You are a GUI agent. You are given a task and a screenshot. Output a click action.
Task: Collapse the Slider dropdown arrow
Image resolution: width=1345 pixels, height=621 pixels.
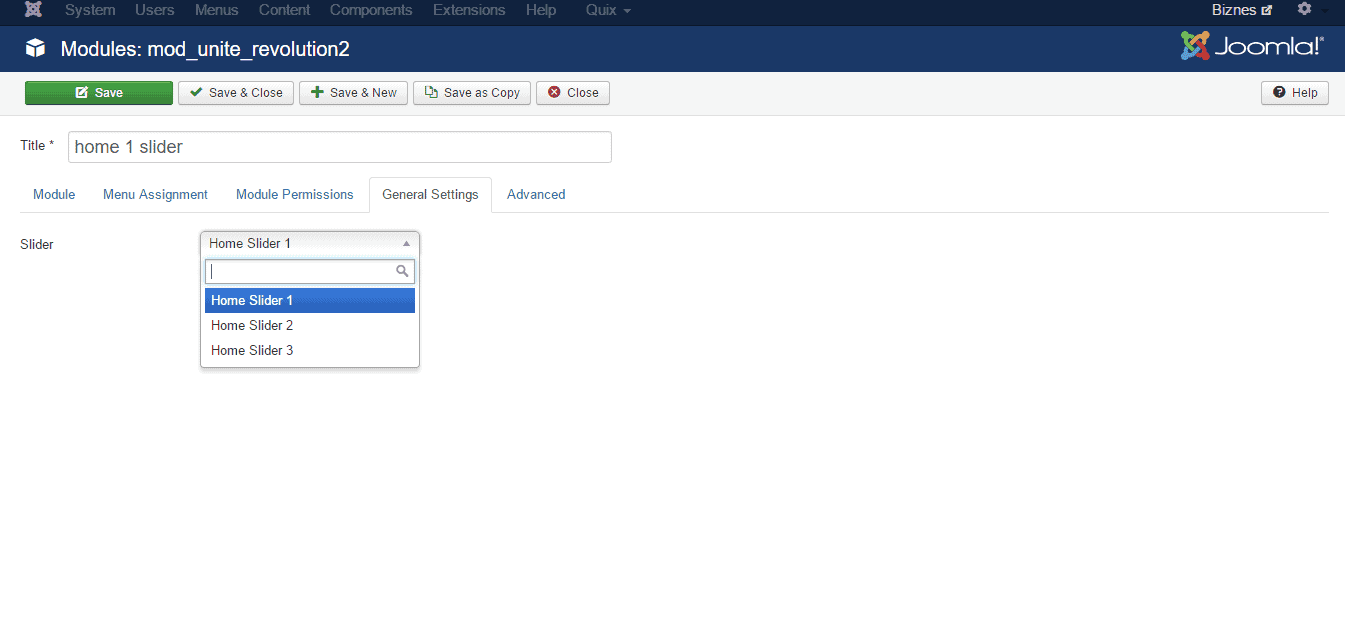pyautogui.click(x=406, y=243)
